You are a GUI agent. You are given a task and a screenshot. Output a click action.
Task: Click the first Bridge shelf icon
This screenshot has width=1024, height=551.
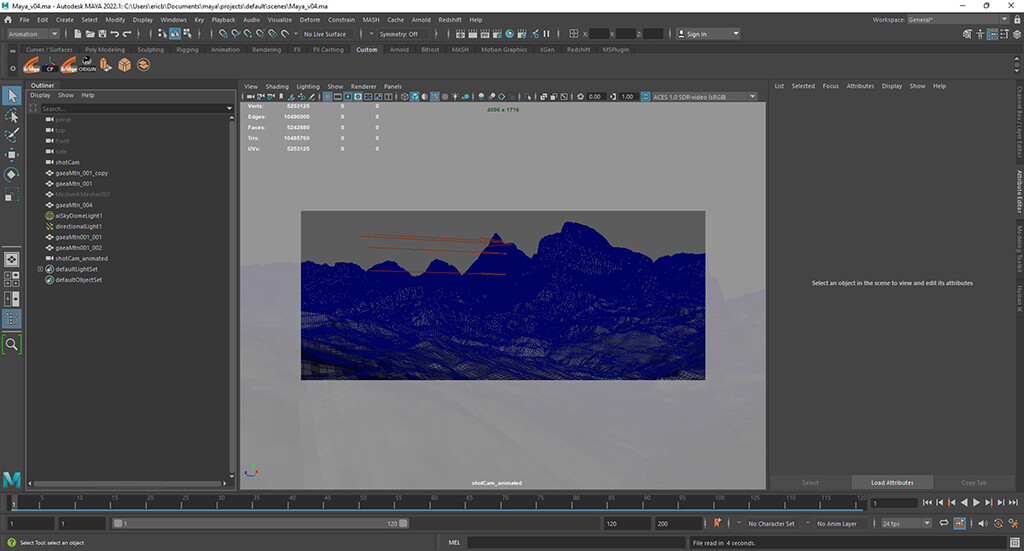click(x=31, y=65)
